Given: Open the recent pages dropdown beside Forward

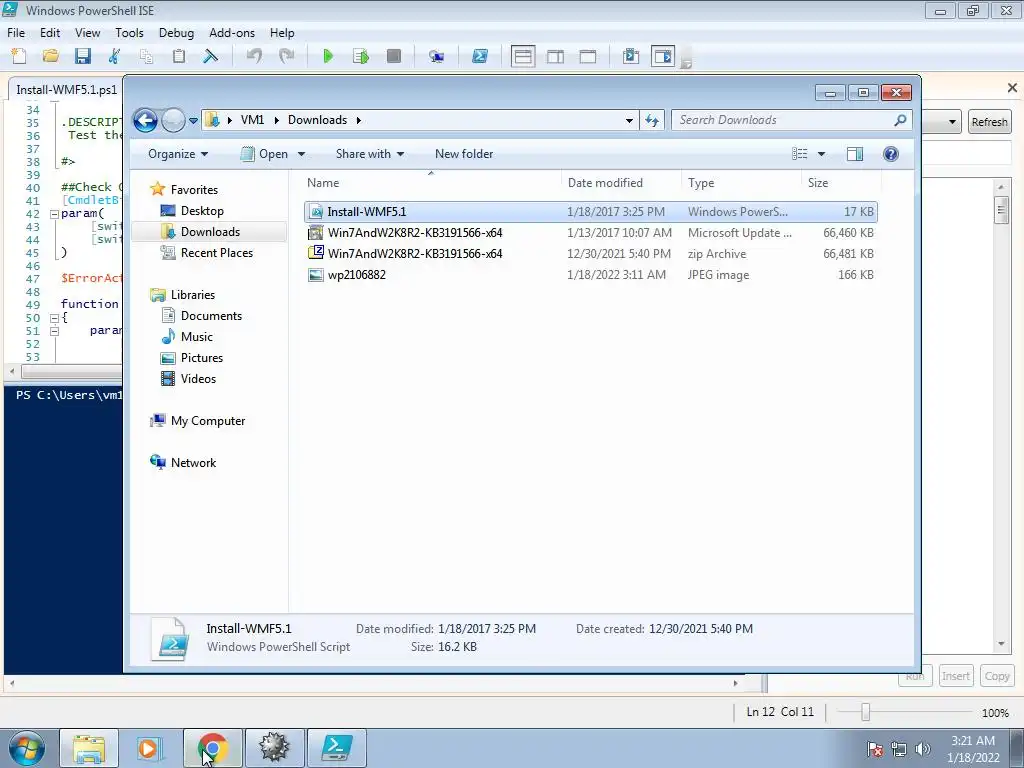Looking at the screenshot, I should tap(193, 120).
